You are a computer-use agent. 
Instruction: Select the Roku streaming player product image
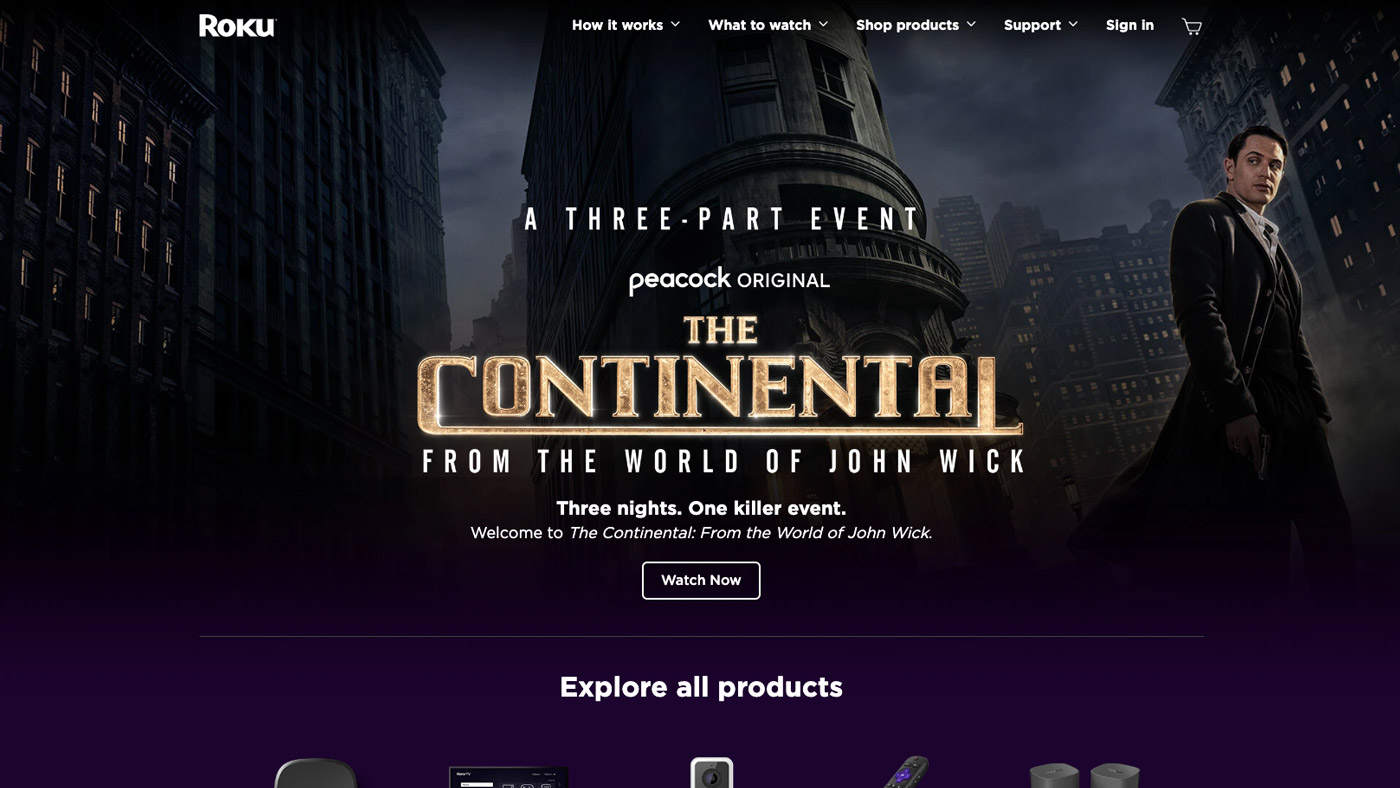[x=316, y=773]
